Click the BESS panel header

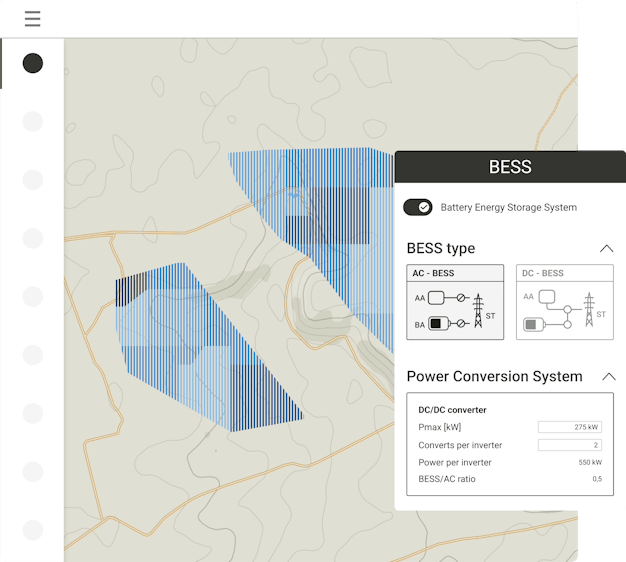[x=510, y=167]
